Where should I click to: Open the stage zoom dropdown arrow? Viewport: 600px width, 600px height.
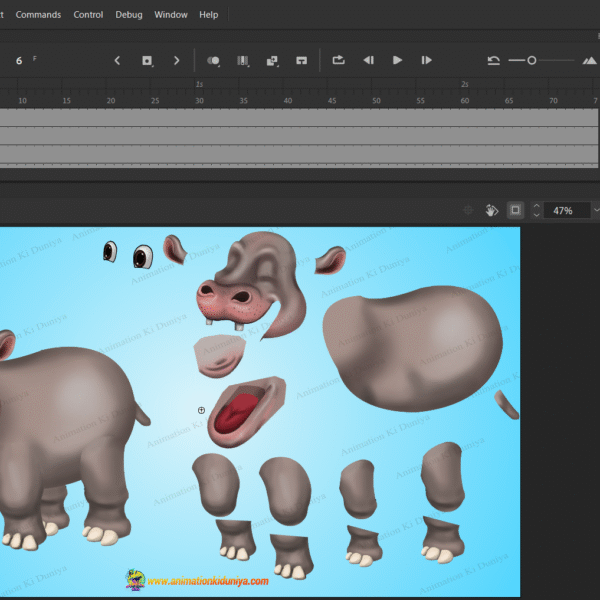[x=596, y=210]
